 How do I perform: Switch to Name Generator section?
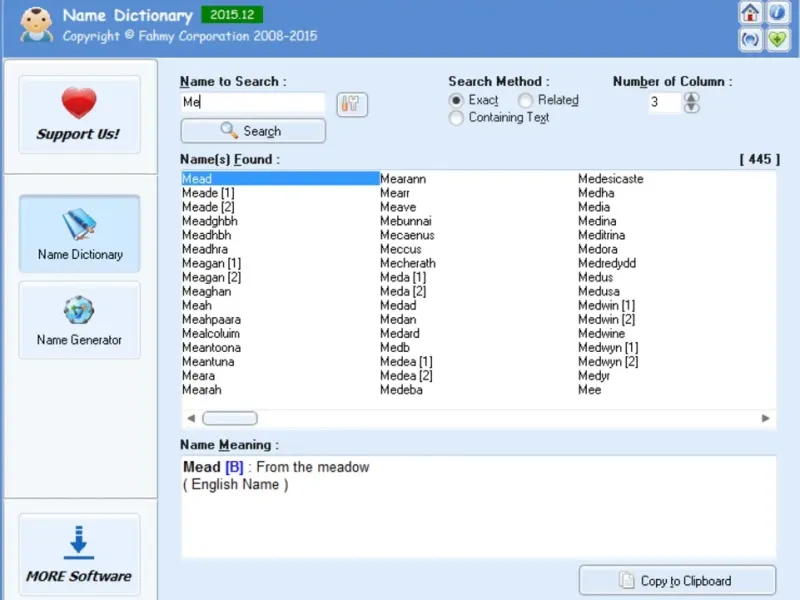click(x=80, y=320)
